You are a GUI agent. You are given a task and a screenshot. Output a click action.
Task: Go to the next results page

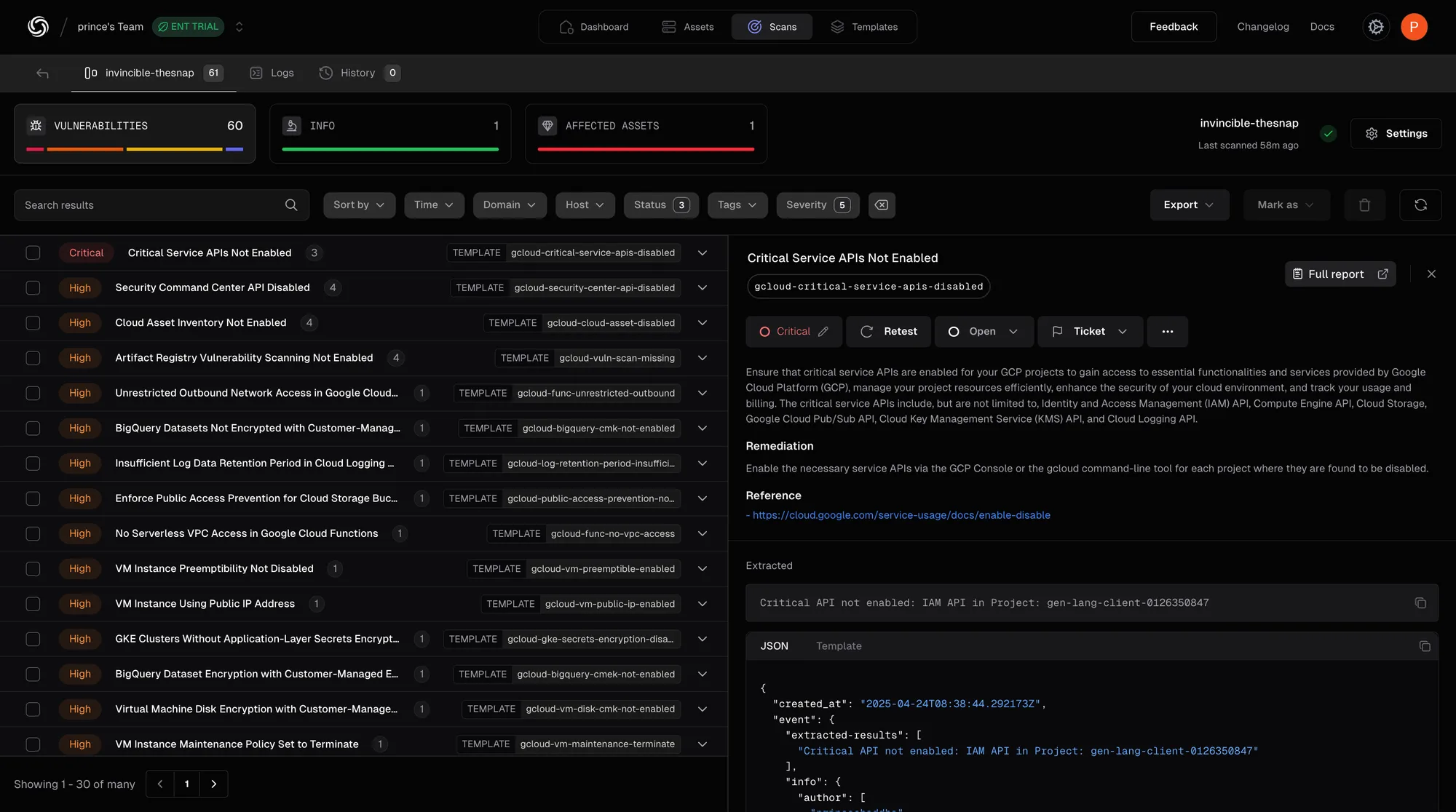tap(213, 784)
